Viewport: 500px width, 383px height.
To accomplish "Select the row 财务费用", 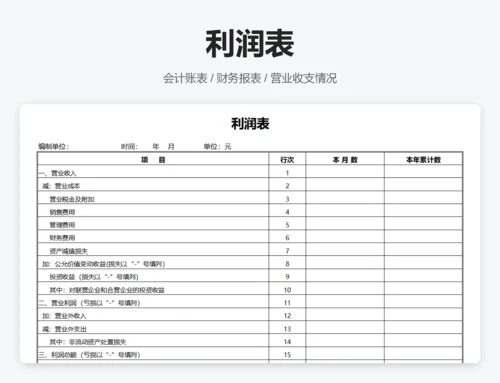I will click(x=250, y=237).
